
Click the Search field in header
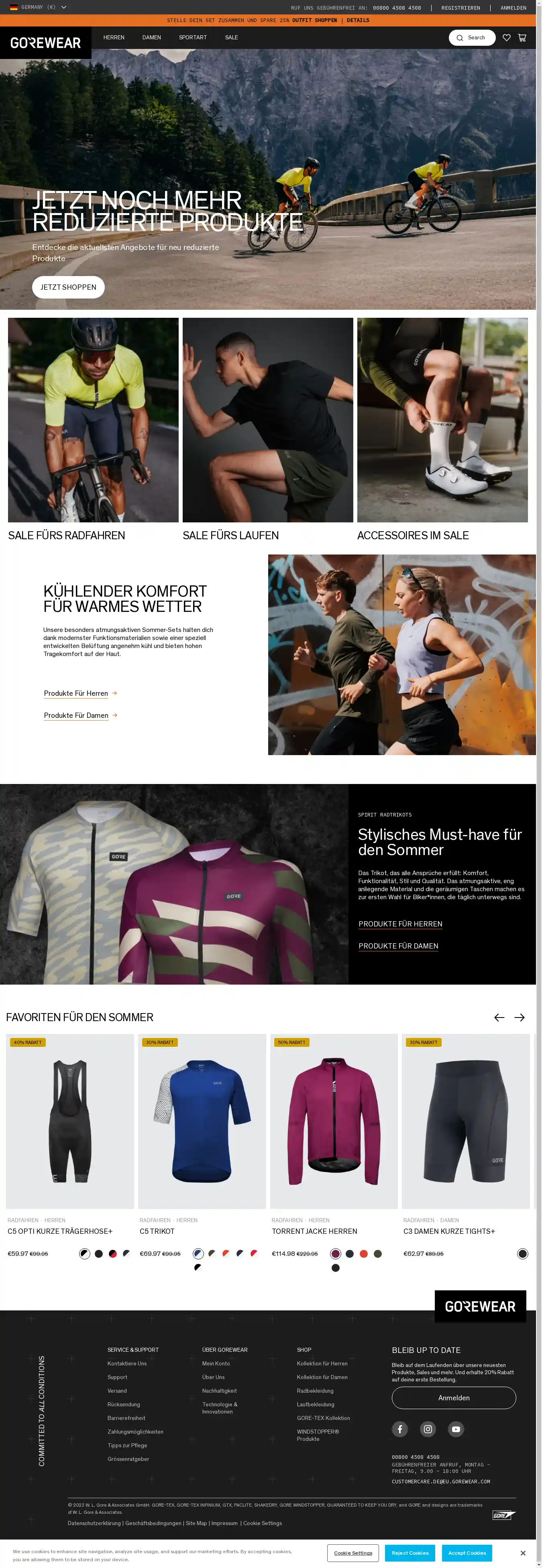point(472,38)
